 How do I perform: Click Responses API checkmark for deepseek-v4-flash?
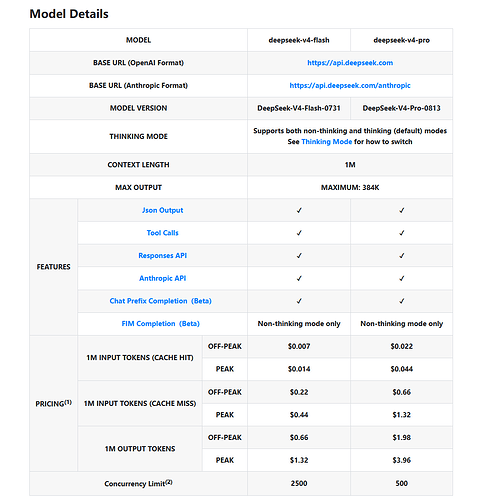(x=299, y=256)
